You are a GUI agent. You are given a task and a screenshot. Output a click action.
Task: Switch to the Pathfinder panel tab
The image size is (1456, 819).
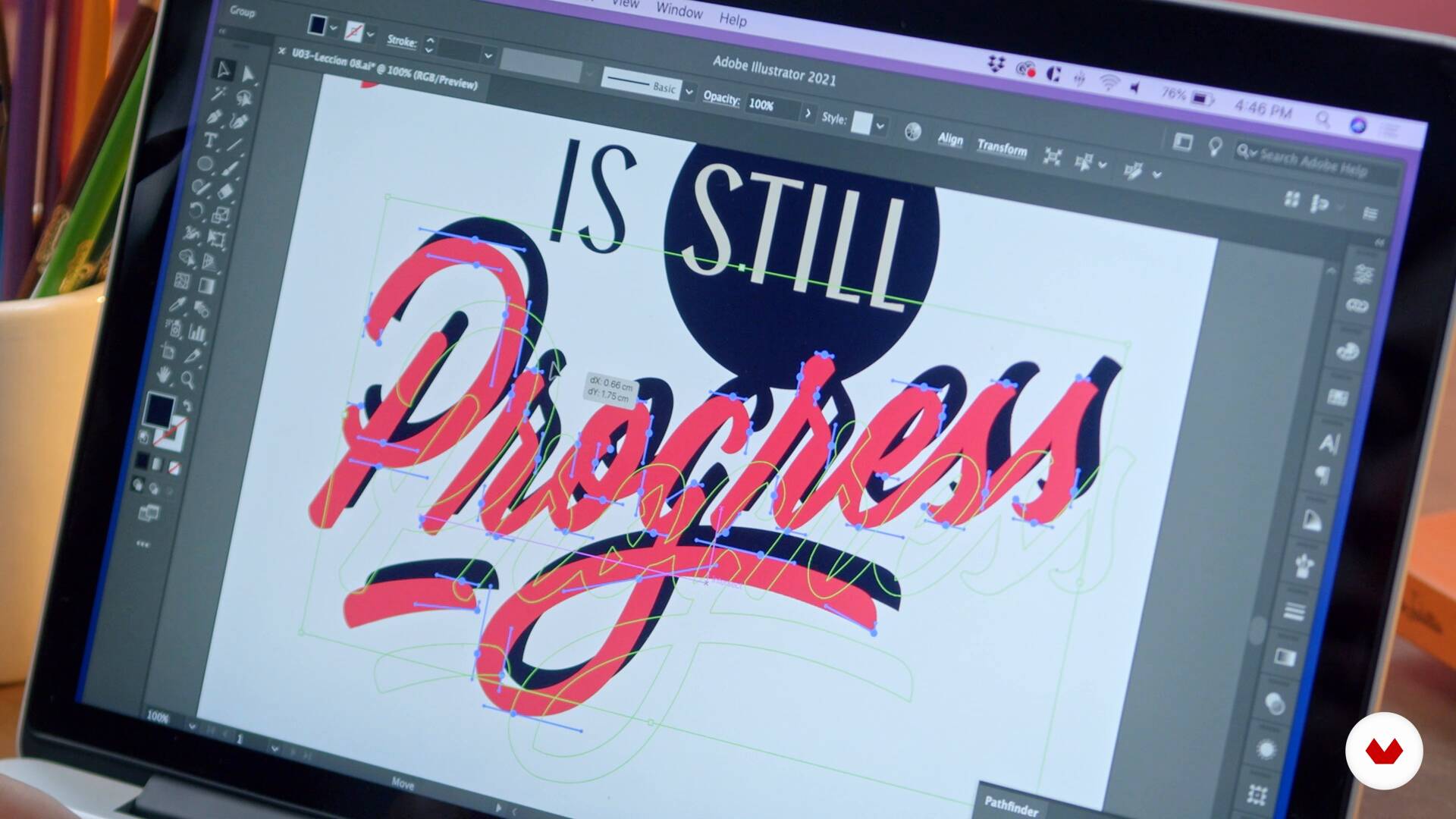click(1011, 807)
